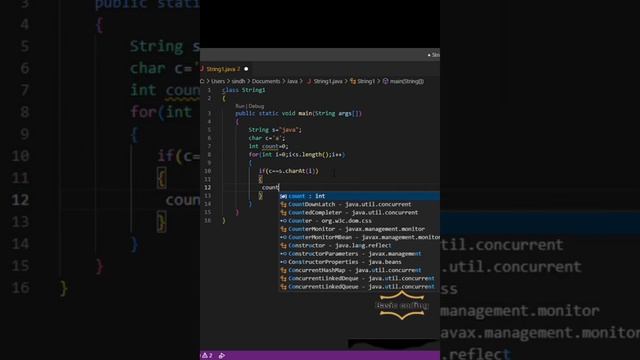The height and width of the screenshot is (360, 640).
Task: Click the 'public static void main' line
Action: click(298, 113)
